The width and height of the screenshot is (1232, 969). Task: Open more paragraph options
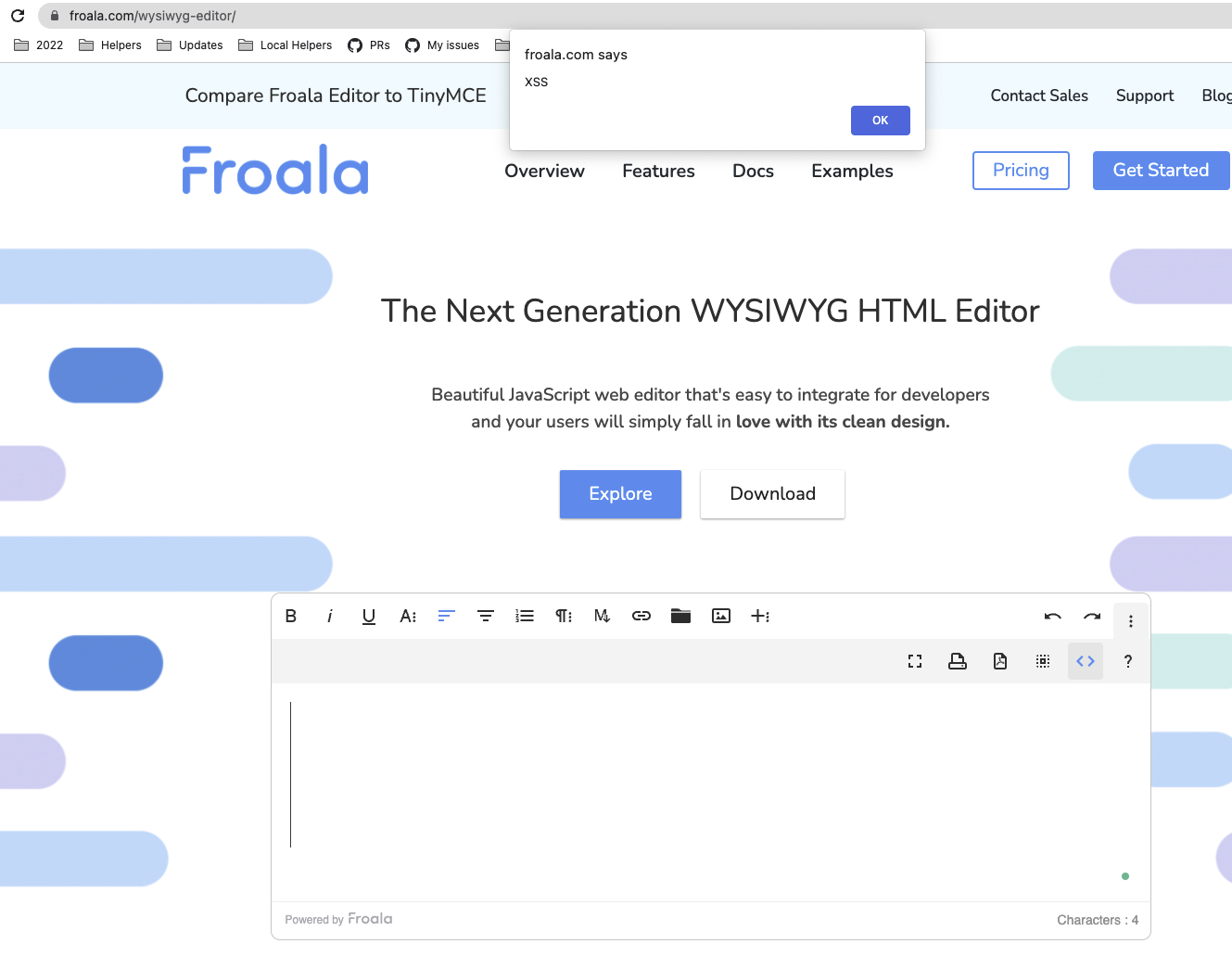(564, 616)
